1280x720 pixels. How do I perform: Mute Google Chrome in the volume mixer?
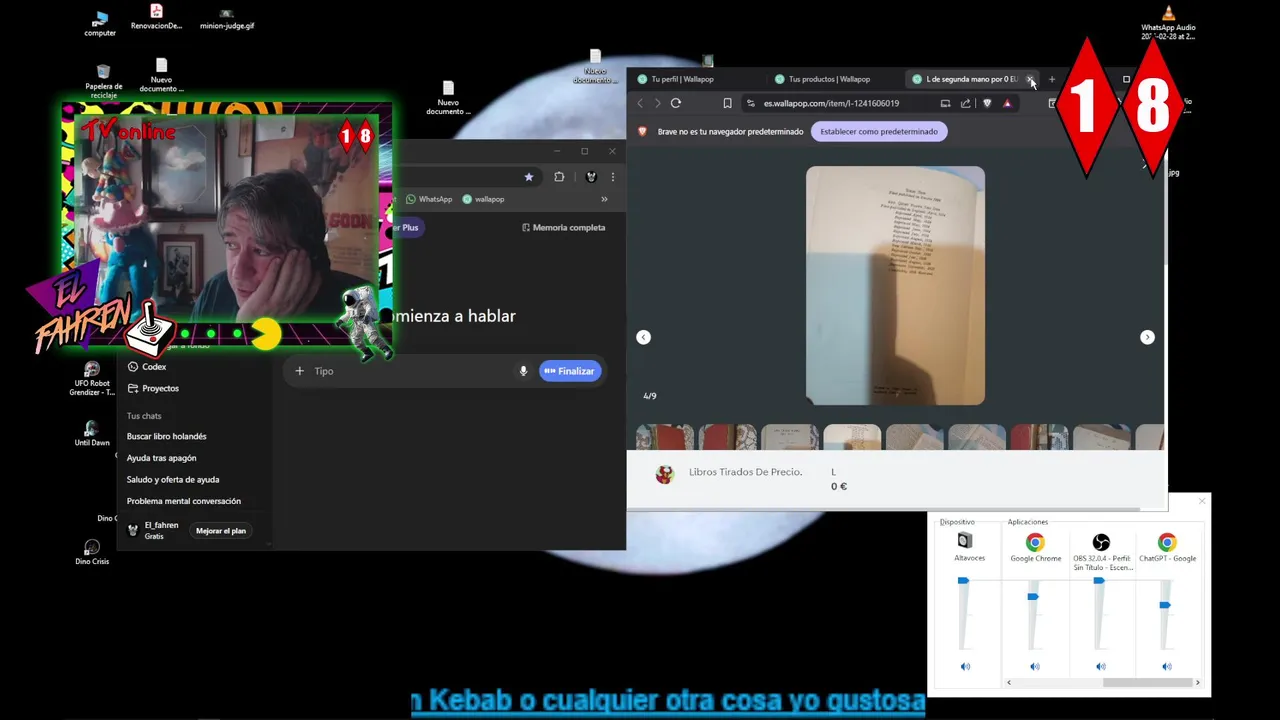click(1035, 667)
